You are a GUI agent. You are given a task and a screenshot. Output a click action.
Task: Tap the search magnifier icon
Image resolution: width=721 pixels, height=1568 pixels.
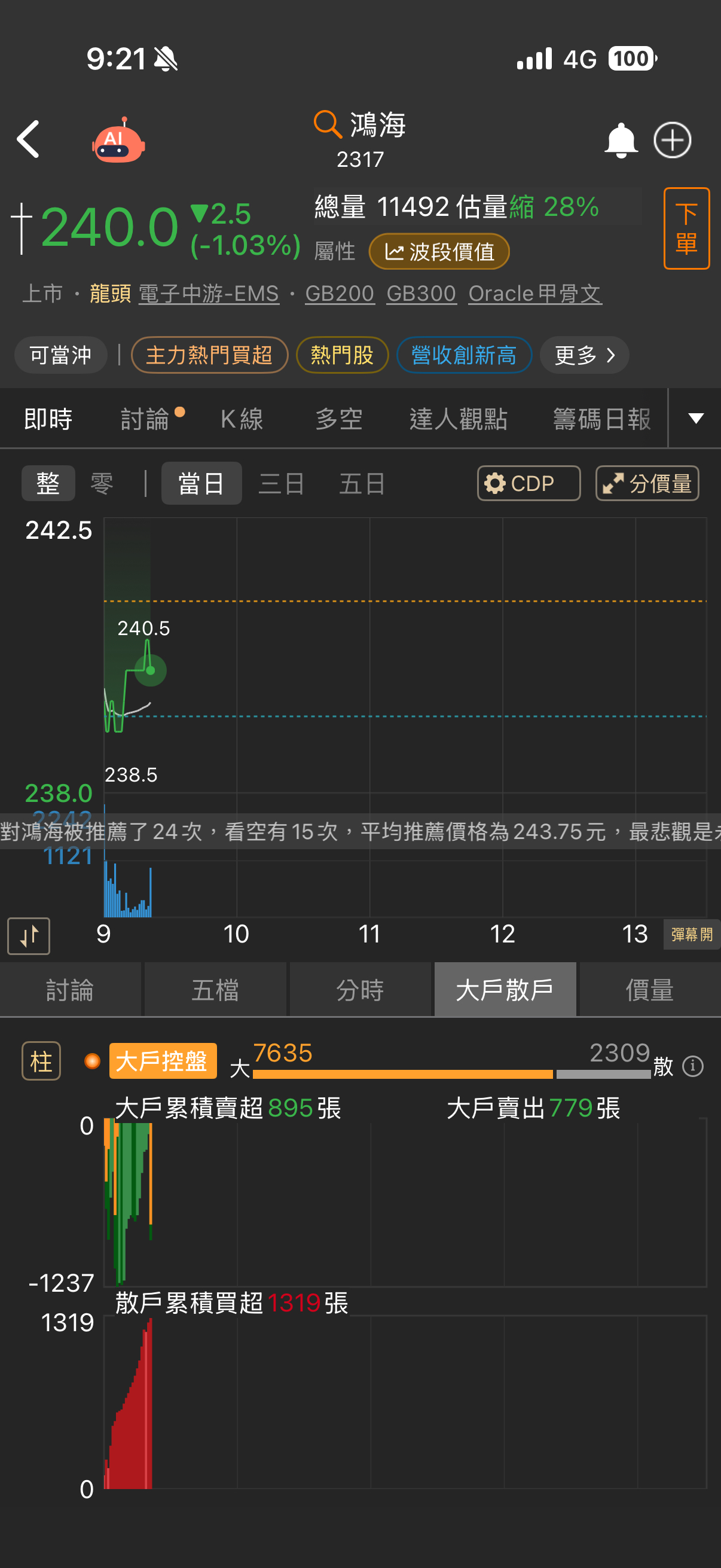pyautogui.click(x=327, y=124)
